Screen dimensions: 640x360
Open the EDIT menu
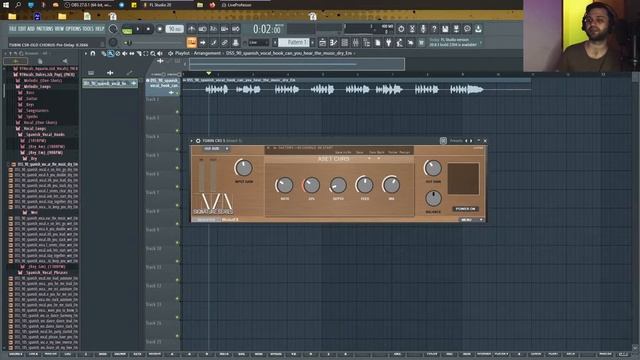(x=21, y=29)
